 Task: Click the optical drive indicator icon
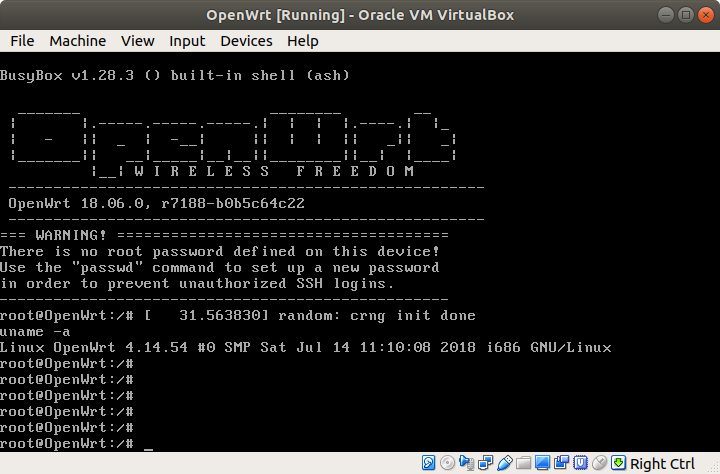pos(447,463)
